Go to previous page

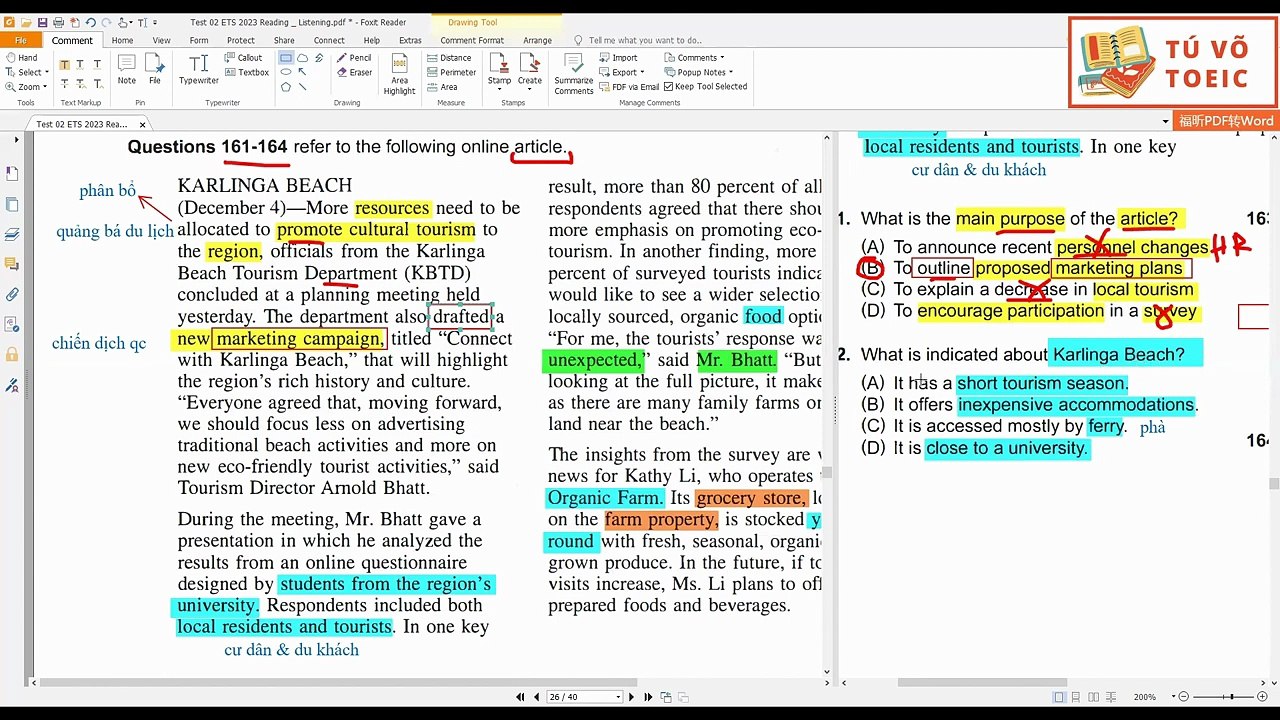[537, 697]
